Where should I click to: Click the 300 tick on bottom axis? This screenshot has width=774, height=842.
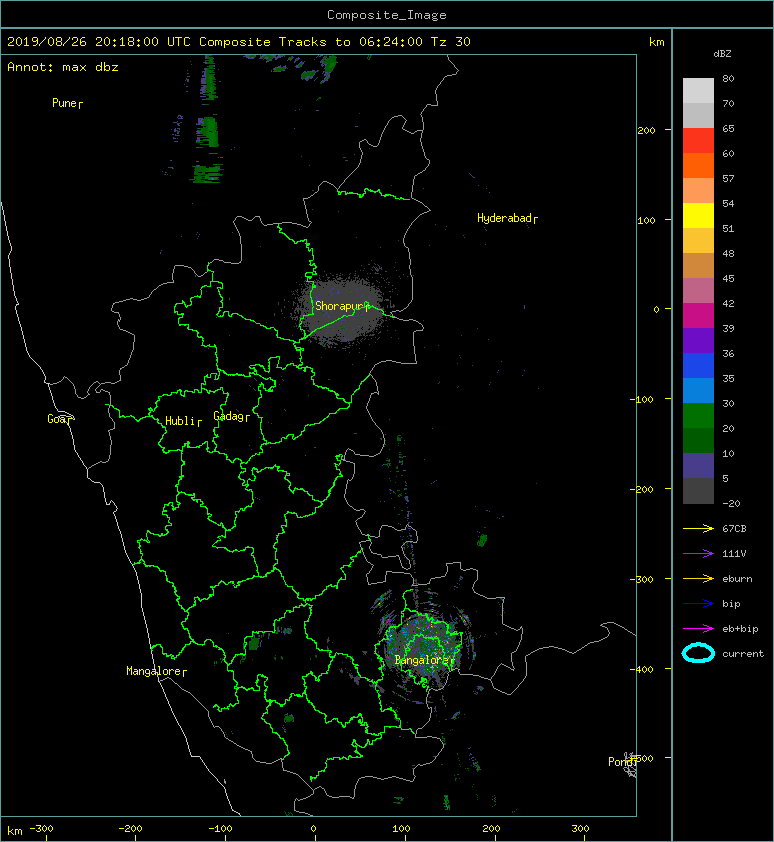580,829
